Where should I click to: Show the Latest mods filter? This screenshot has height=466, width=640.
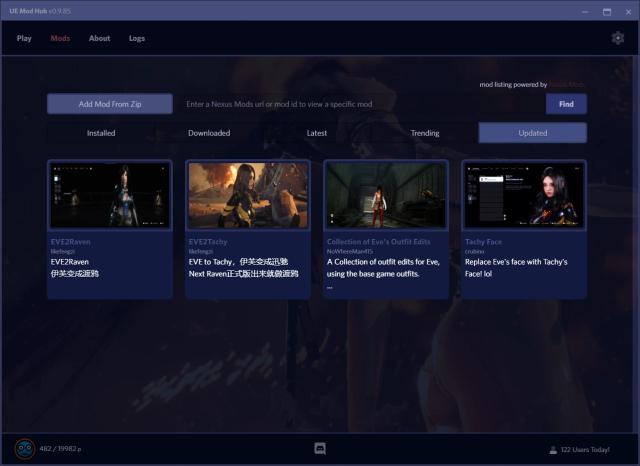tap(317, 133)
